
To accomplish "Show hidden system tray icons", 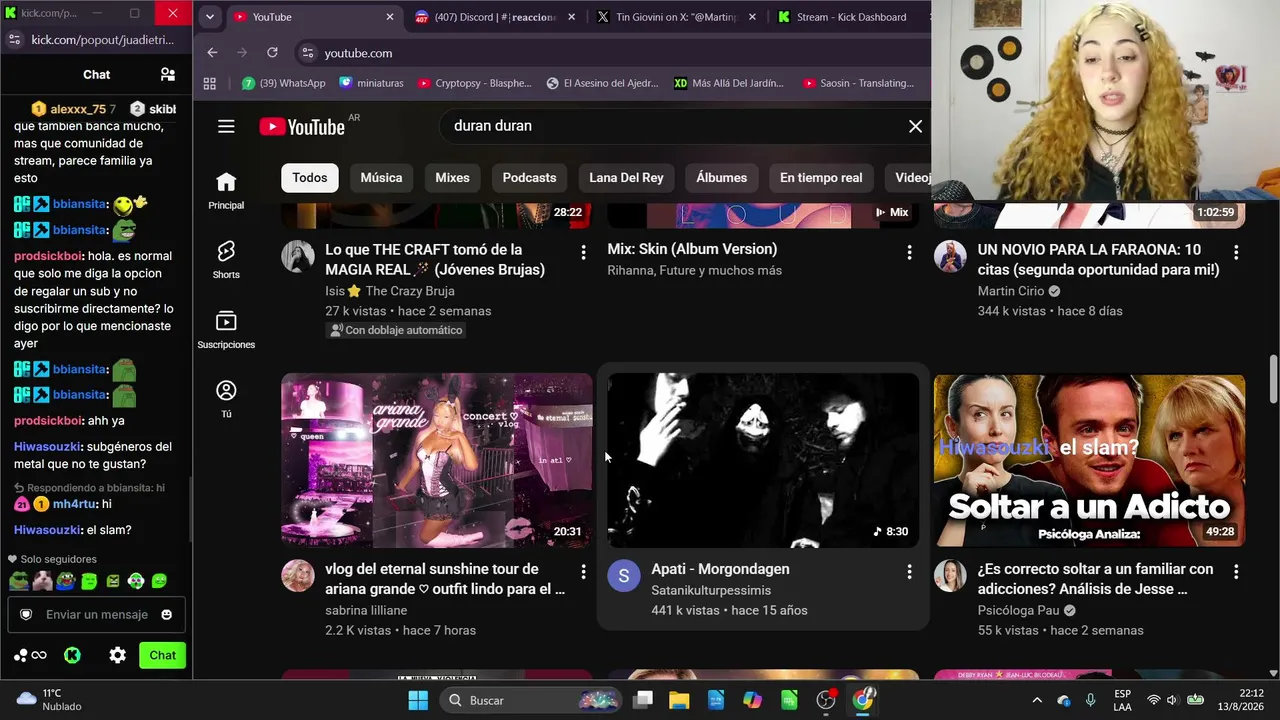I will (1037, 700).
